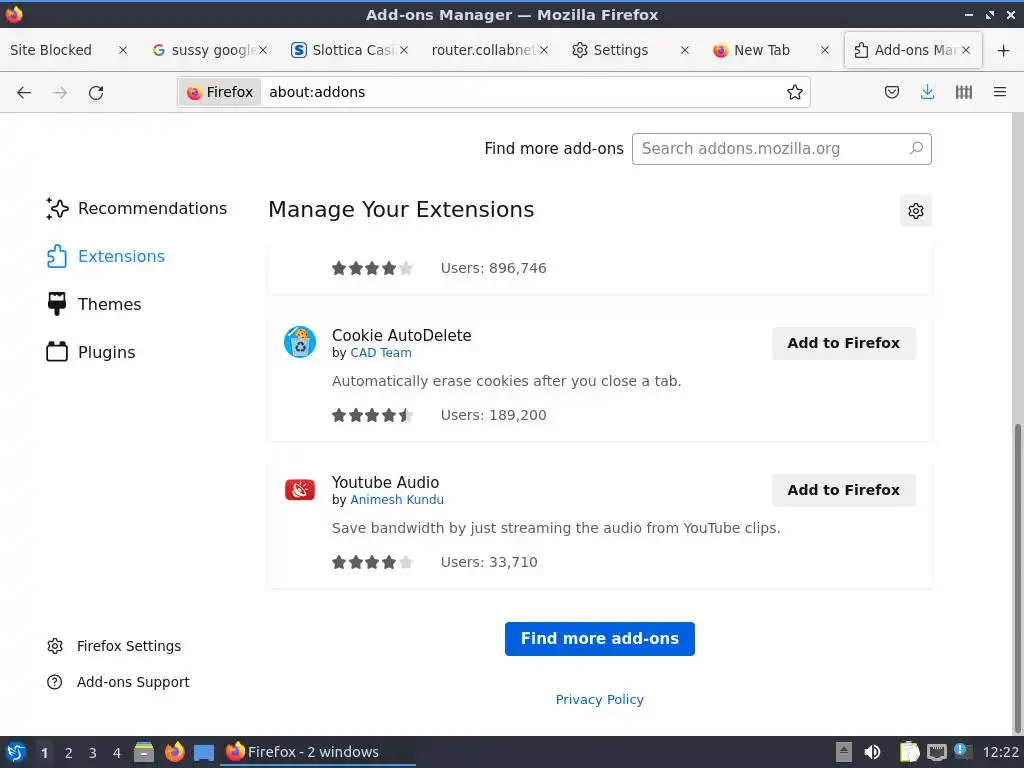This screenshot has width=1024, height=768.
Task: Open the Add-ons Support link
Action: pyautogui.click(x=118, y=682)
